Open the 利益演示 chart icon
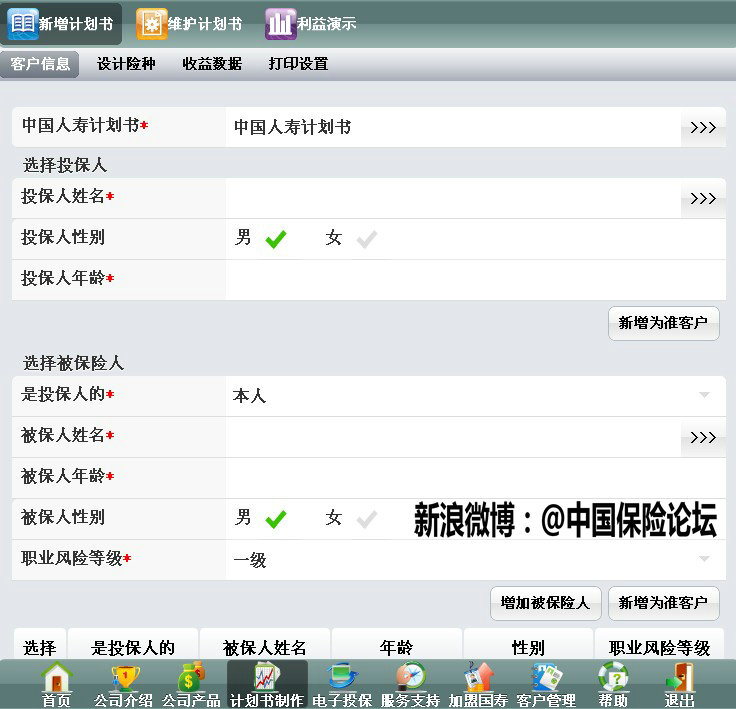 coord(280,23)
